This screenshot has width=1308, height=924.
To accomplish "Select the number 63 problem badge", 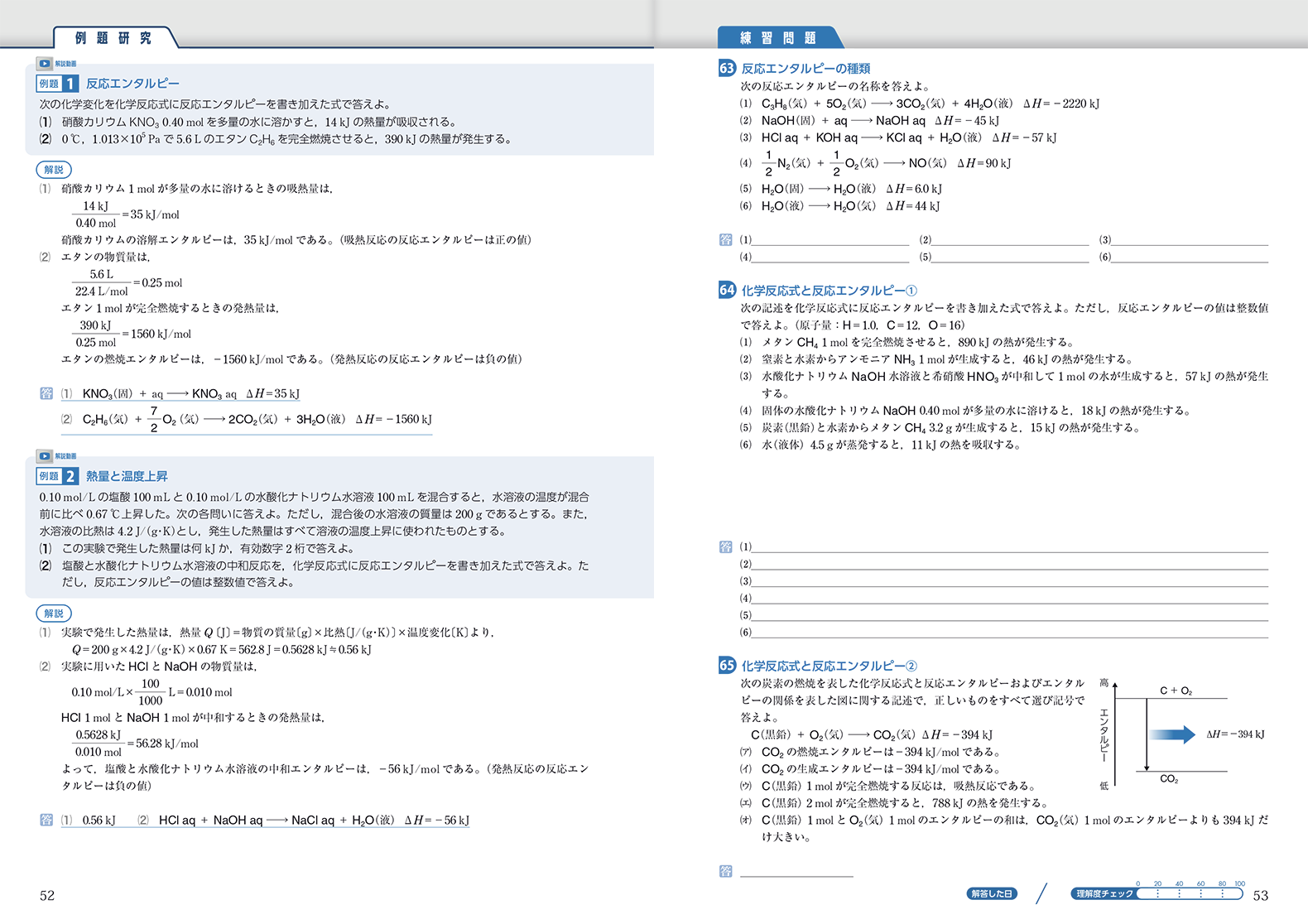I will coord(727,68).
